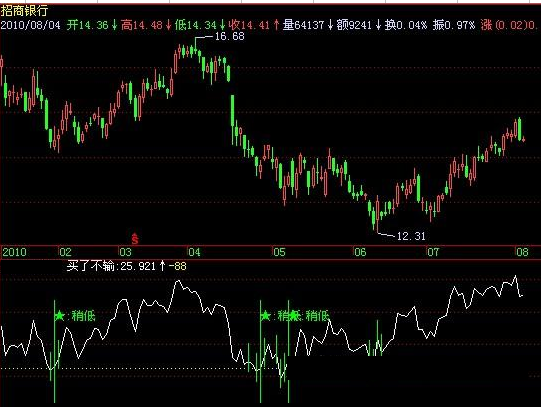Click the turnover amount 额9241

[x=354, y=25]
